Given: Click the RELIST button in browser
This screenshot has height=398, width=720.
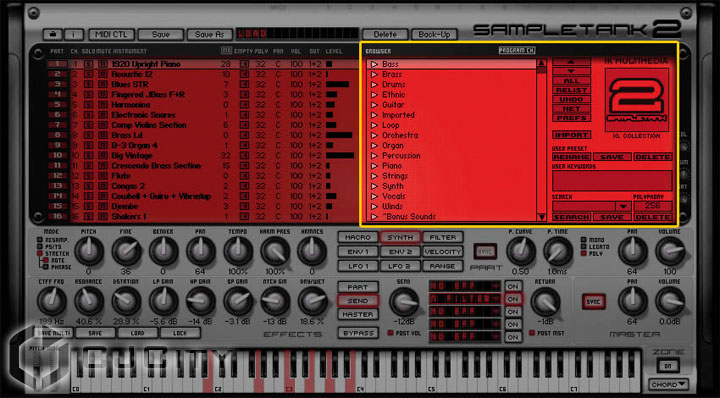Looking at the screenshot, I should (571, 90).
